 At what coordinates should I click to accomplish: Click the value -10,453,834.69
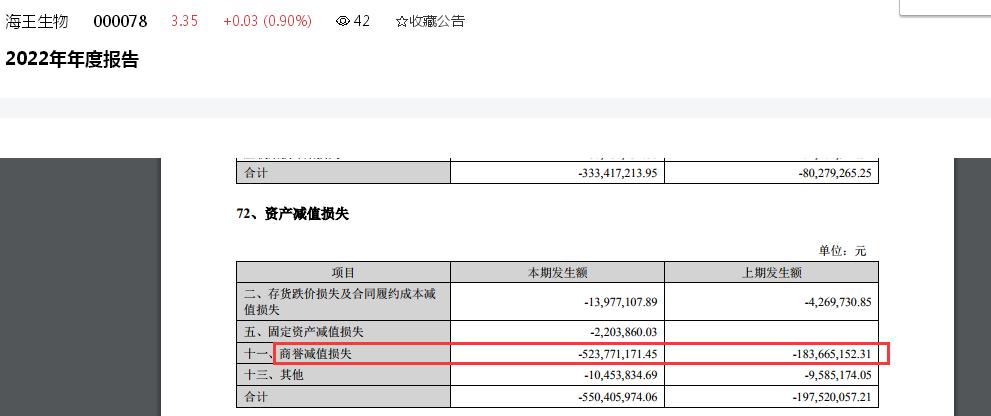click(x=621, y=375)
